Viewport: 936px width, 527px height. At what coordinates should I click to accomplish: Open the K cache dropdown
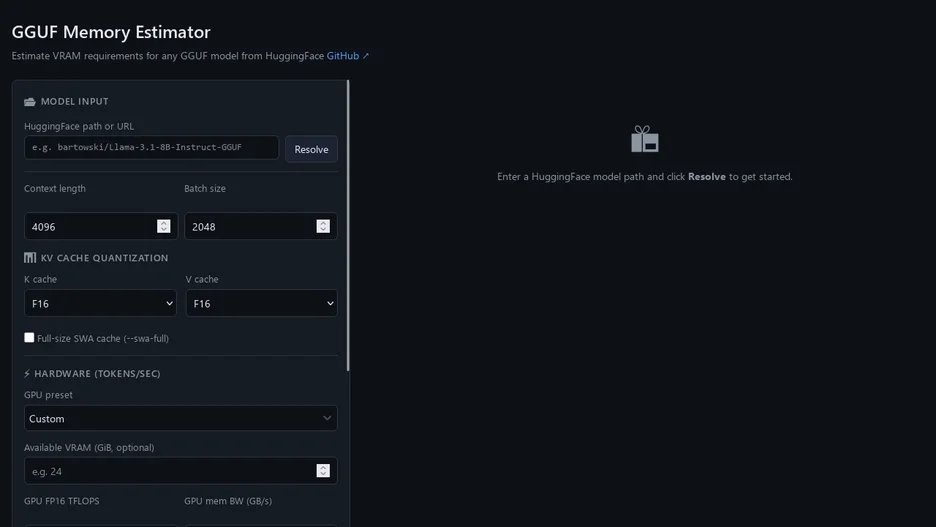[100, 303]
